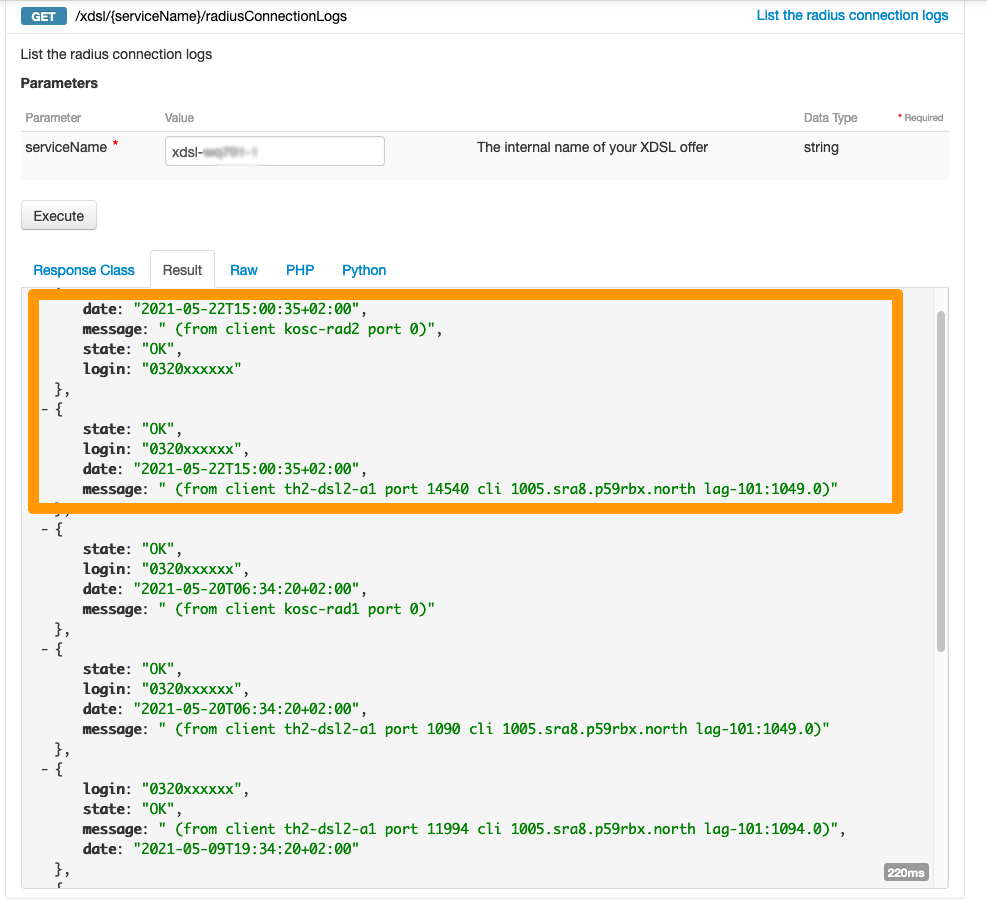Image resolution: width=987 pixels, height=899 pixels.
Task: Show the PHP code sample tab
Action: pyautogui.click(x=300, y=270)
